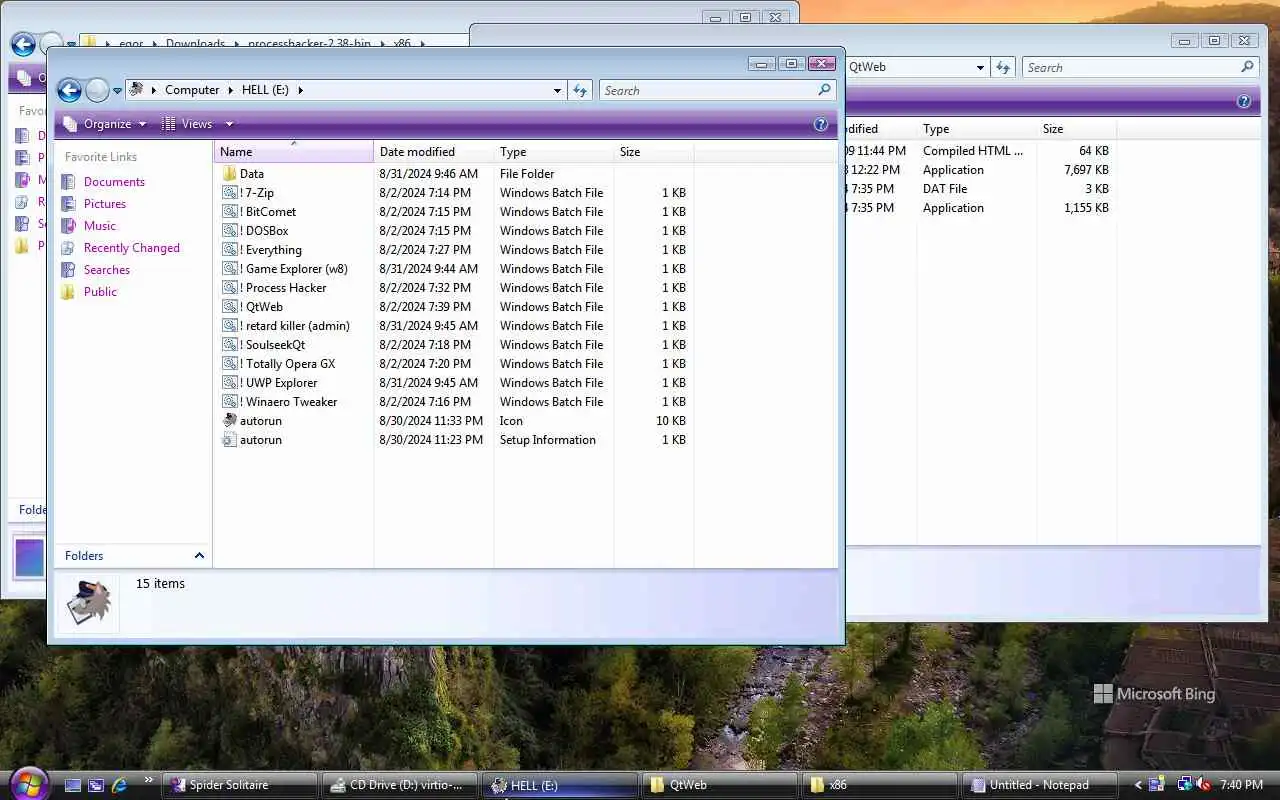Click Show Desktop in Quick Launch
Image resolution: width=1280 pixels, height=800 pixels.
[73, 785]
